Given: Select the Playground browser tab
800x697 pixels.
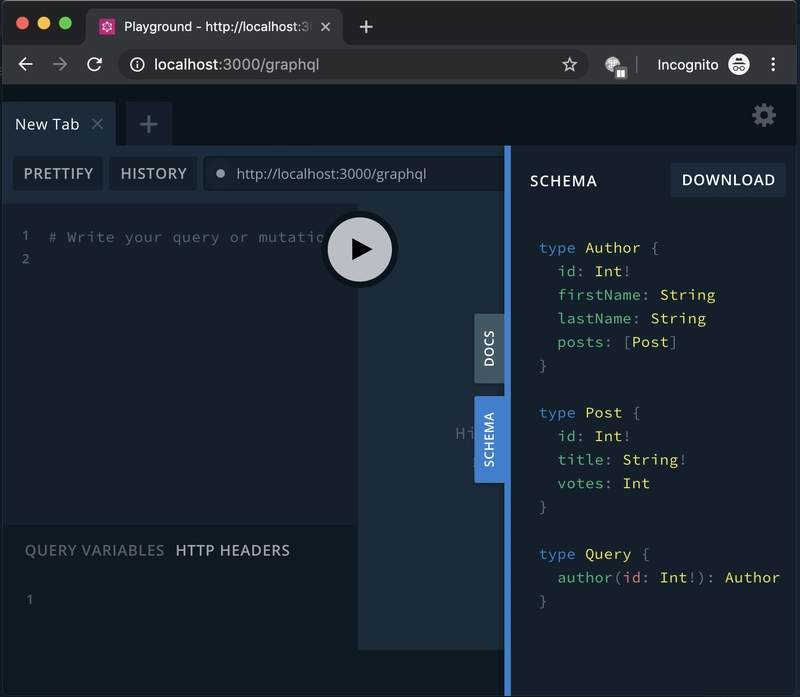Looking at the screenshot, I should coord(214,27).
